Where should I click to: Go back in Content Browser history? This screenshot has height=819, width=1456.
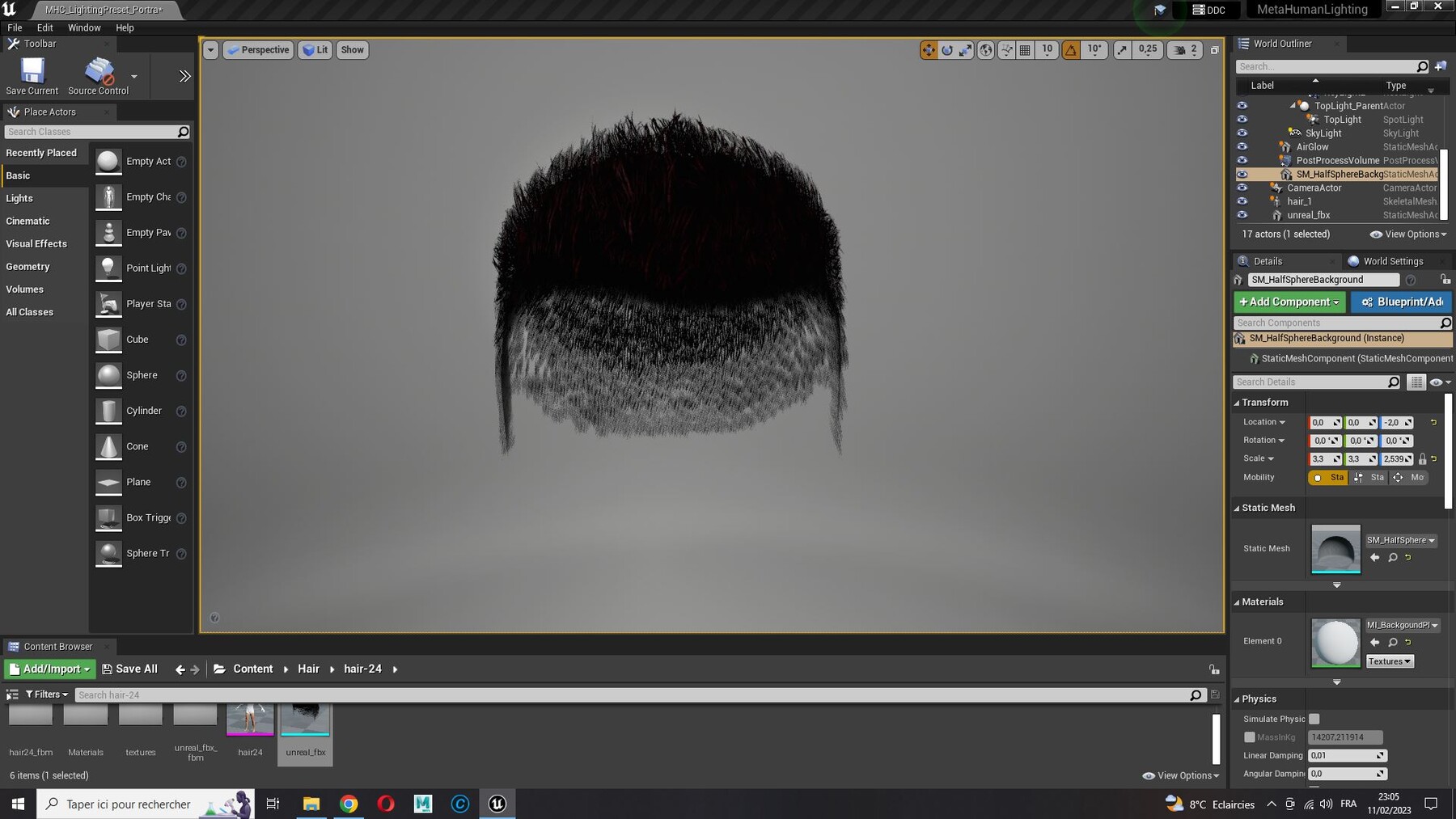[180, 669]
